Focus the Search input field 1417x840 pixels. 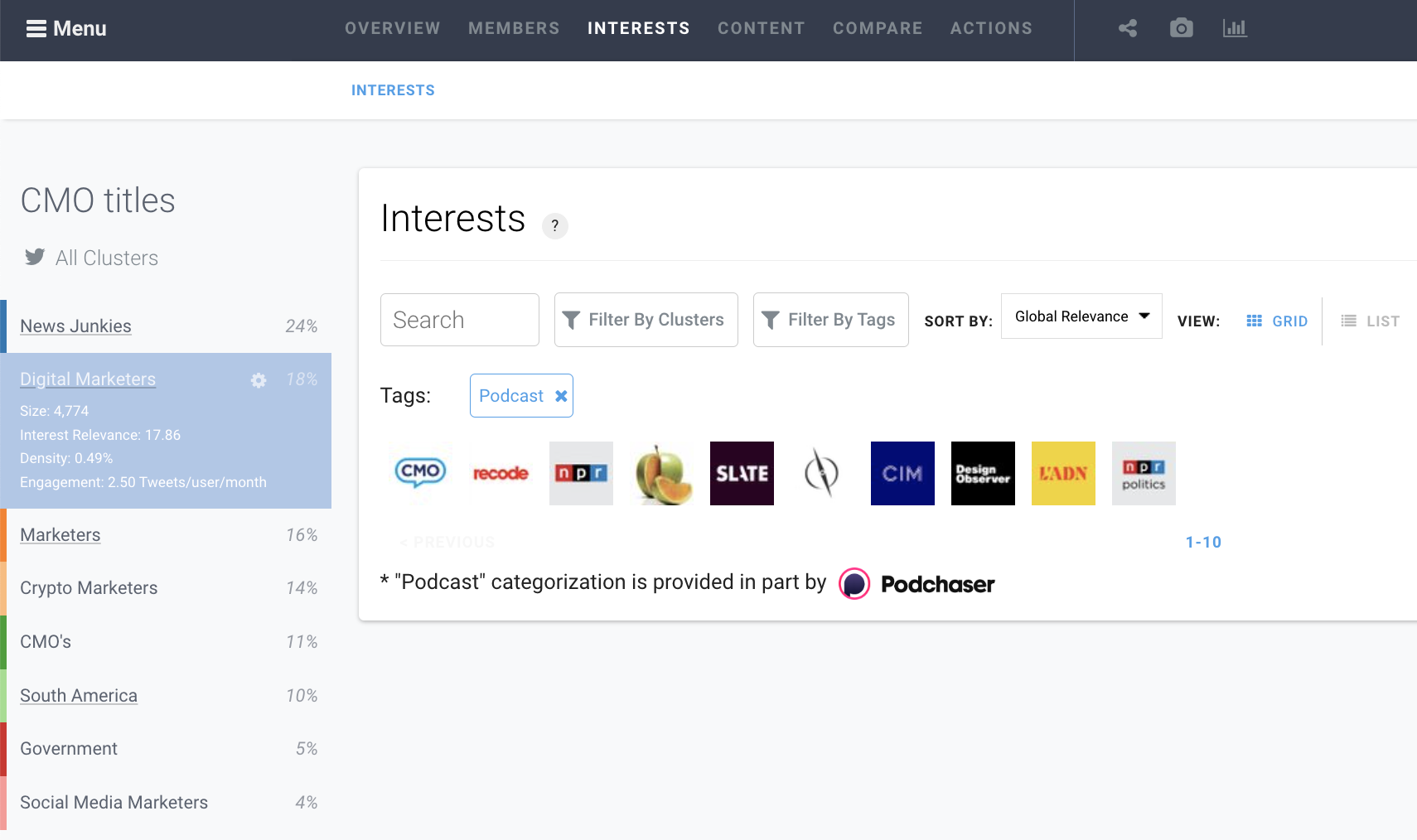click(x=460, y=320)
